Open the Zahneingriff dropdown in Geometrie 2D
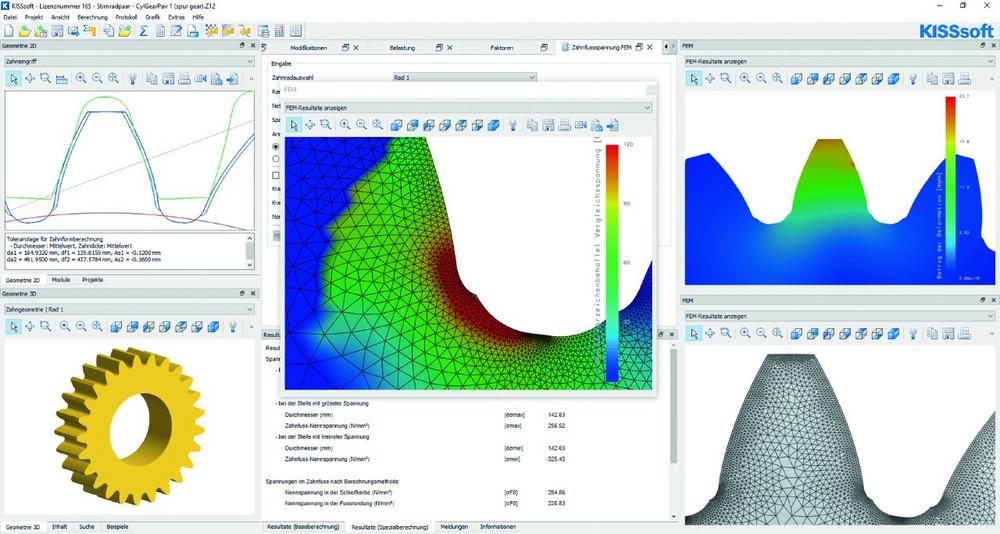 (129, 62)
